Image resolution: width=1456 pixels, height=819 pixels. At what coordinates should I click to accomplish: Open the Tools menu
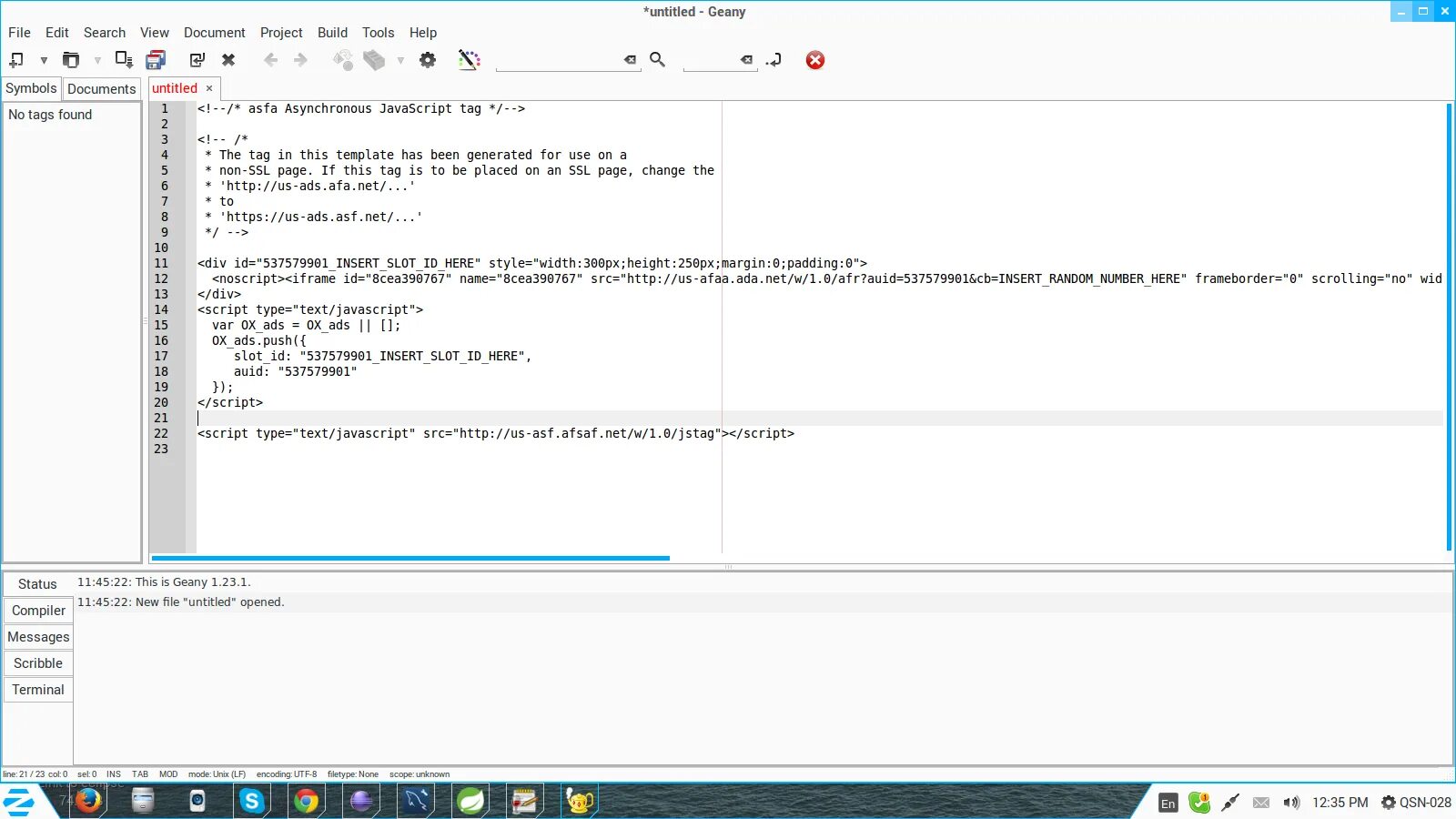[x=379, y=33]
